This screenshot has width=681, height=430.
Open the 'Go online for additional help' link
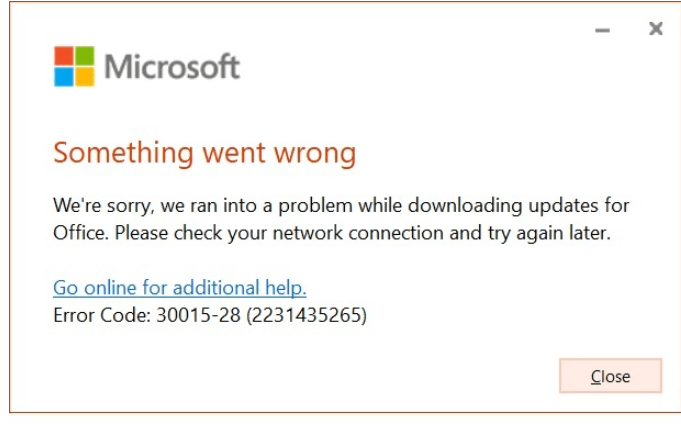(179, 289)
